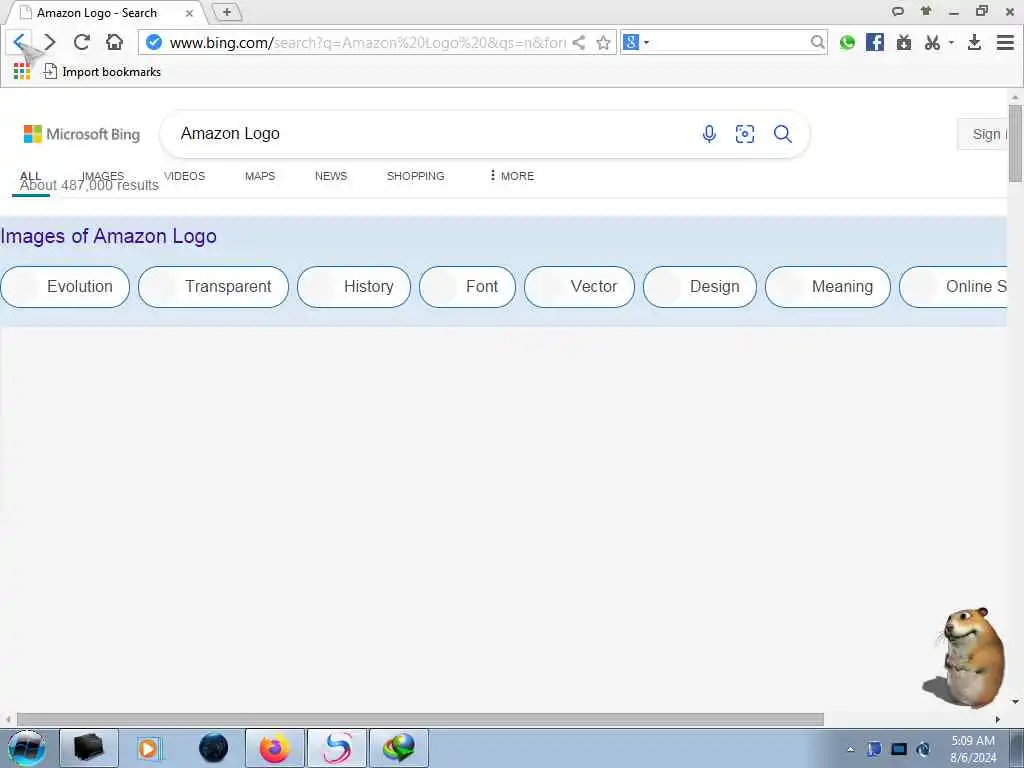1024x768 pixels.
Task: Go forward with the forward arrow
Action: (x=50, y=42)
